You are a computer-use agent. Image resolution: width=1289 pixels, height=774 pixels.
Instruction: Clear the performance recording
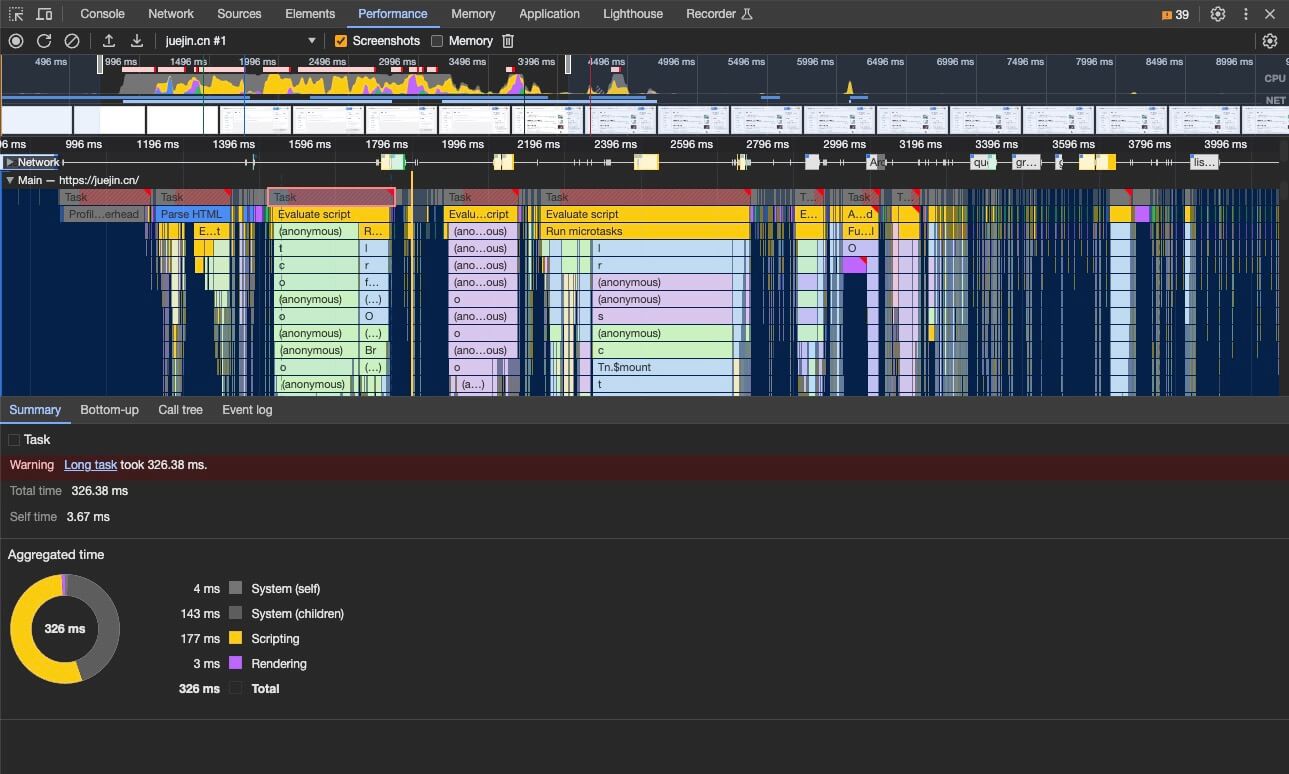[72, 41]
